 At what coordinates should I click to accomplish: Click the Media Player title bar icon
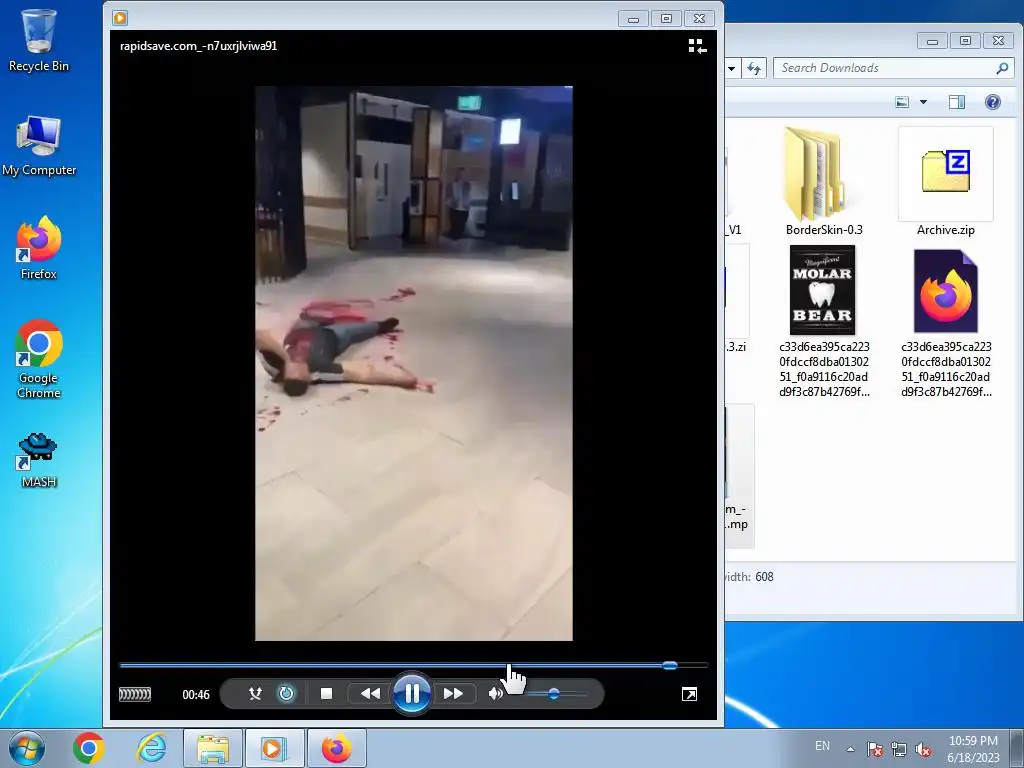pyautogui.click(x=120, y=18)
